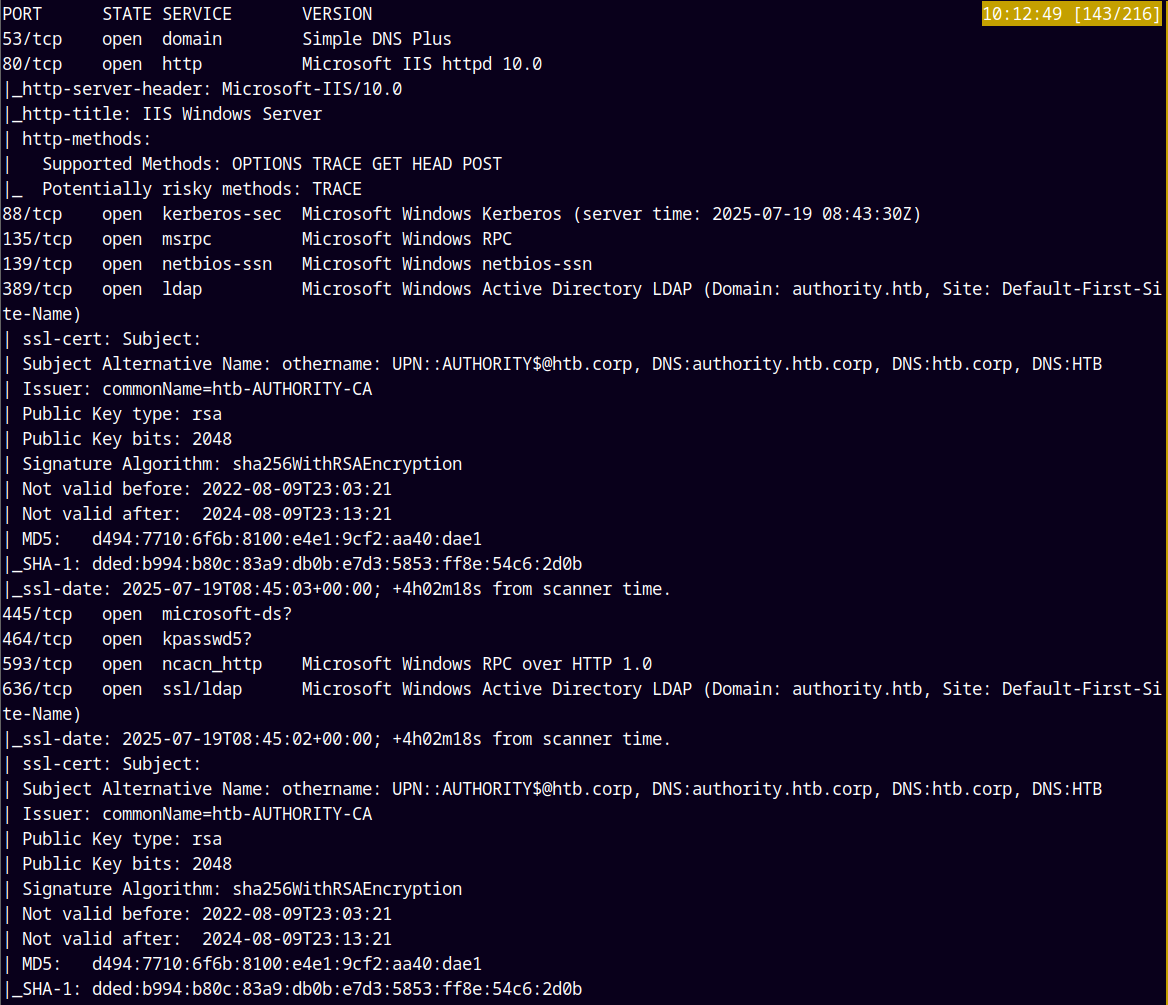
Task: Click the 'PORT' column header
Action: (x=22, y=14)
